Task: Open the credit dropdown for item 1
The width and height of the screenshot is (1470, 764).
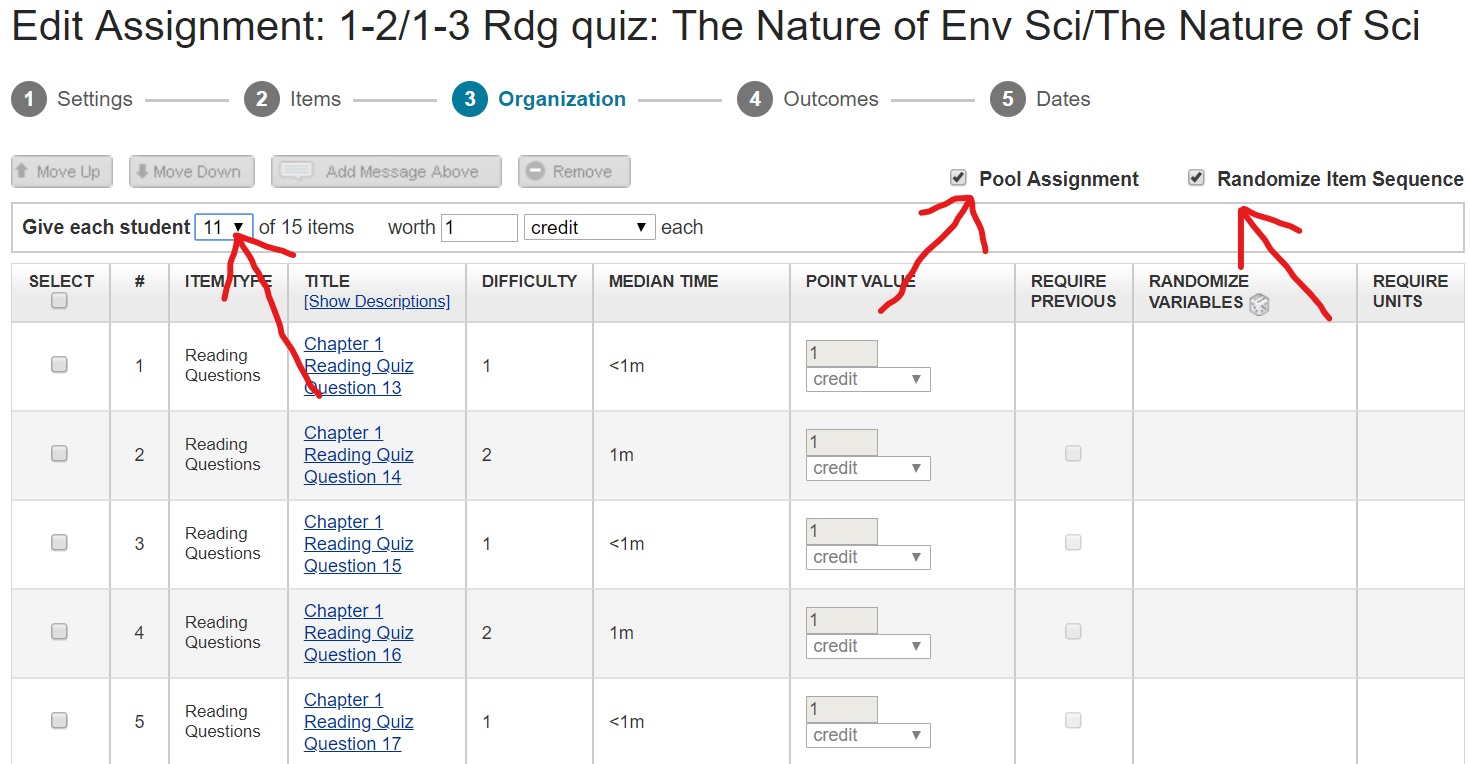Action: pyautogui.click(x=867, y=380)
